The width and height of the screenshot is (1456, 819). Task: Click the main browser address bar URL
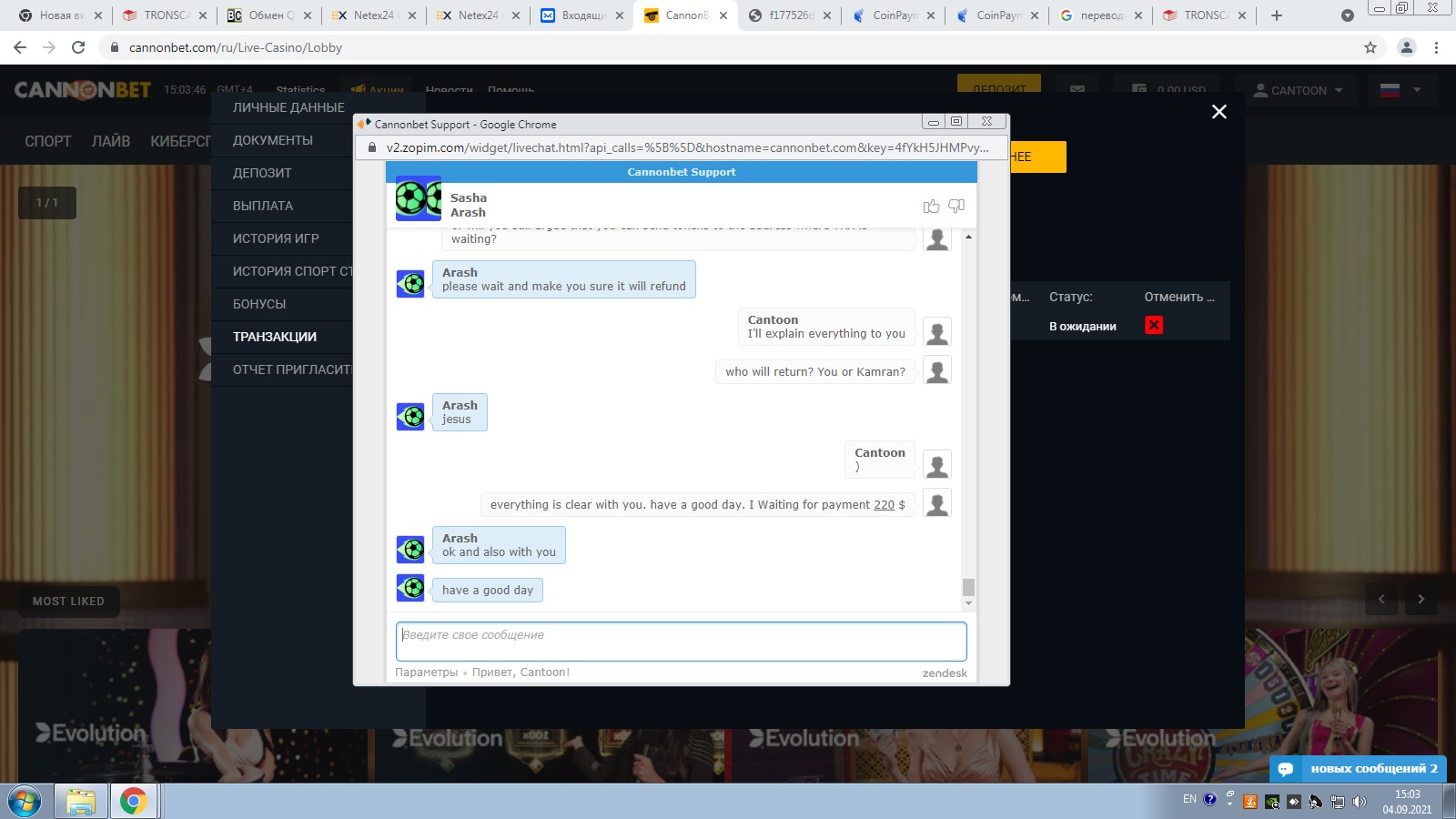[x=236, y=47]
